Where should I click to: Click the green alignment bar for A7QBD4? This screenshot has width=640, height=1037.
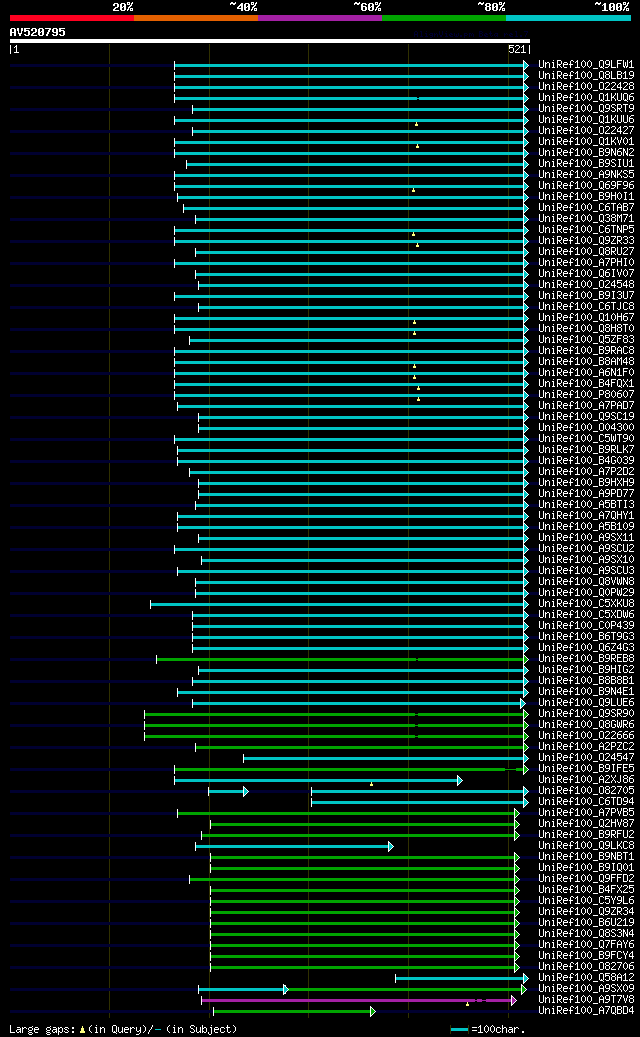coord(294,1011)
